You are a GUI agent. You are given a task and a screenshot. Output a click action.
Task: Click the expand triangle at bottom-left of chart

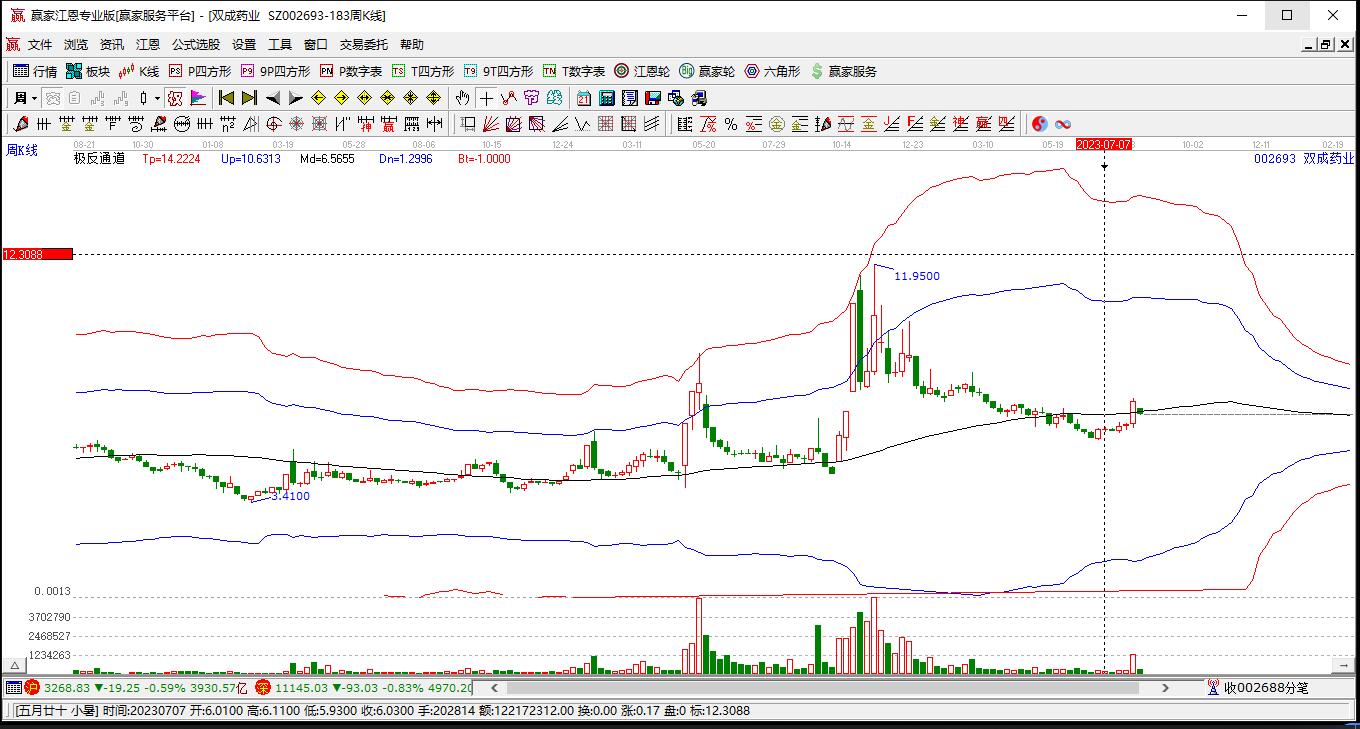pyautogui.click(x=14, y=665)
